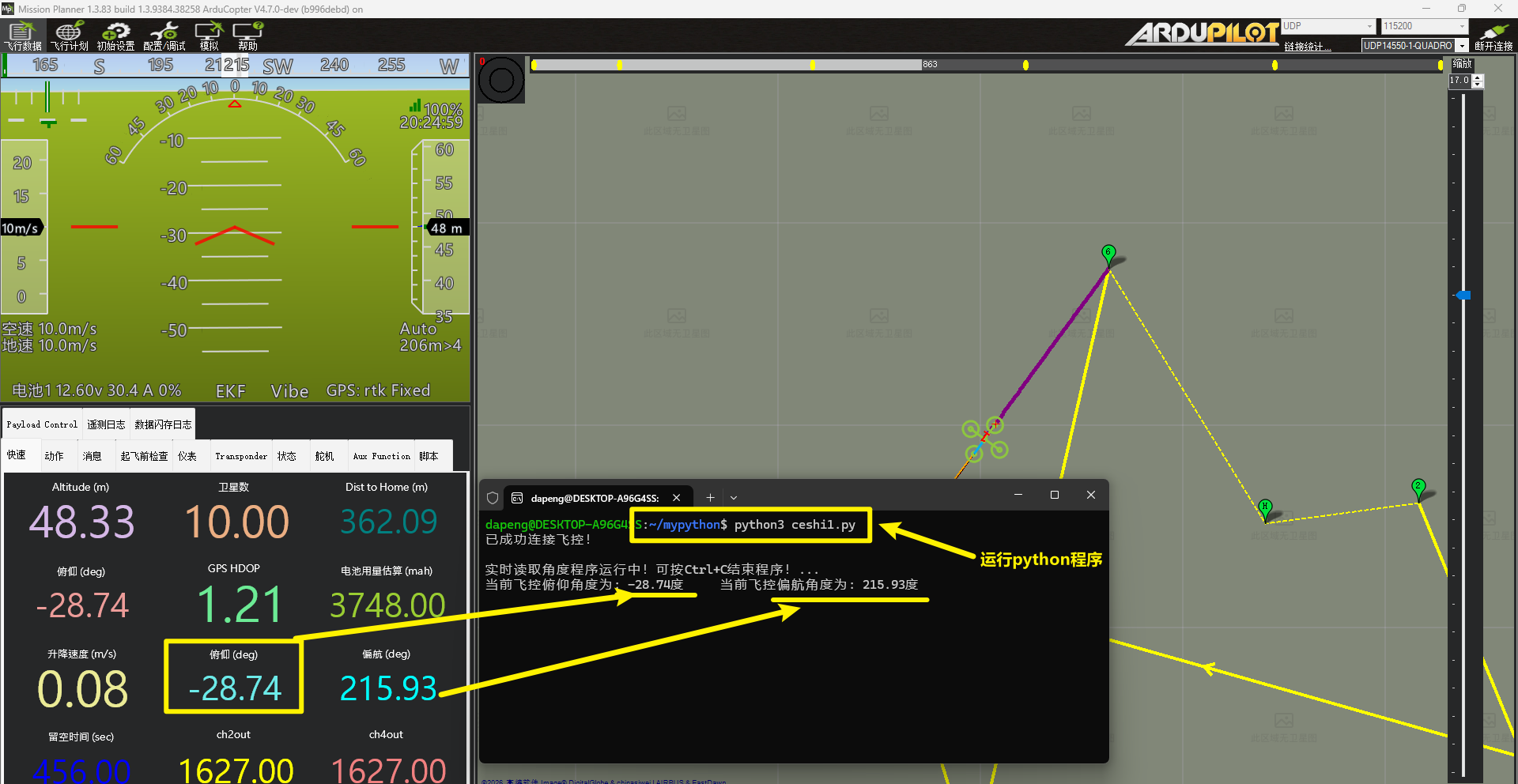Open a new terminal tab with plus

pyautogui.click(x=710, y=497)
